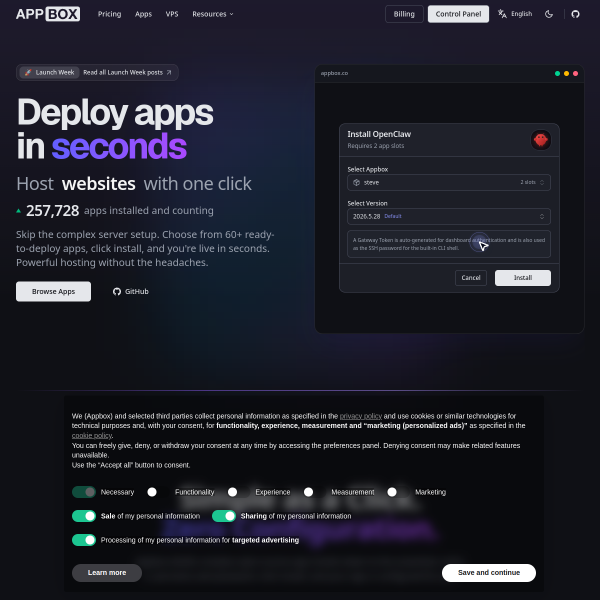Open the VPS menu item
Viewport: 600px width, 600px height.
click(172, 14)
